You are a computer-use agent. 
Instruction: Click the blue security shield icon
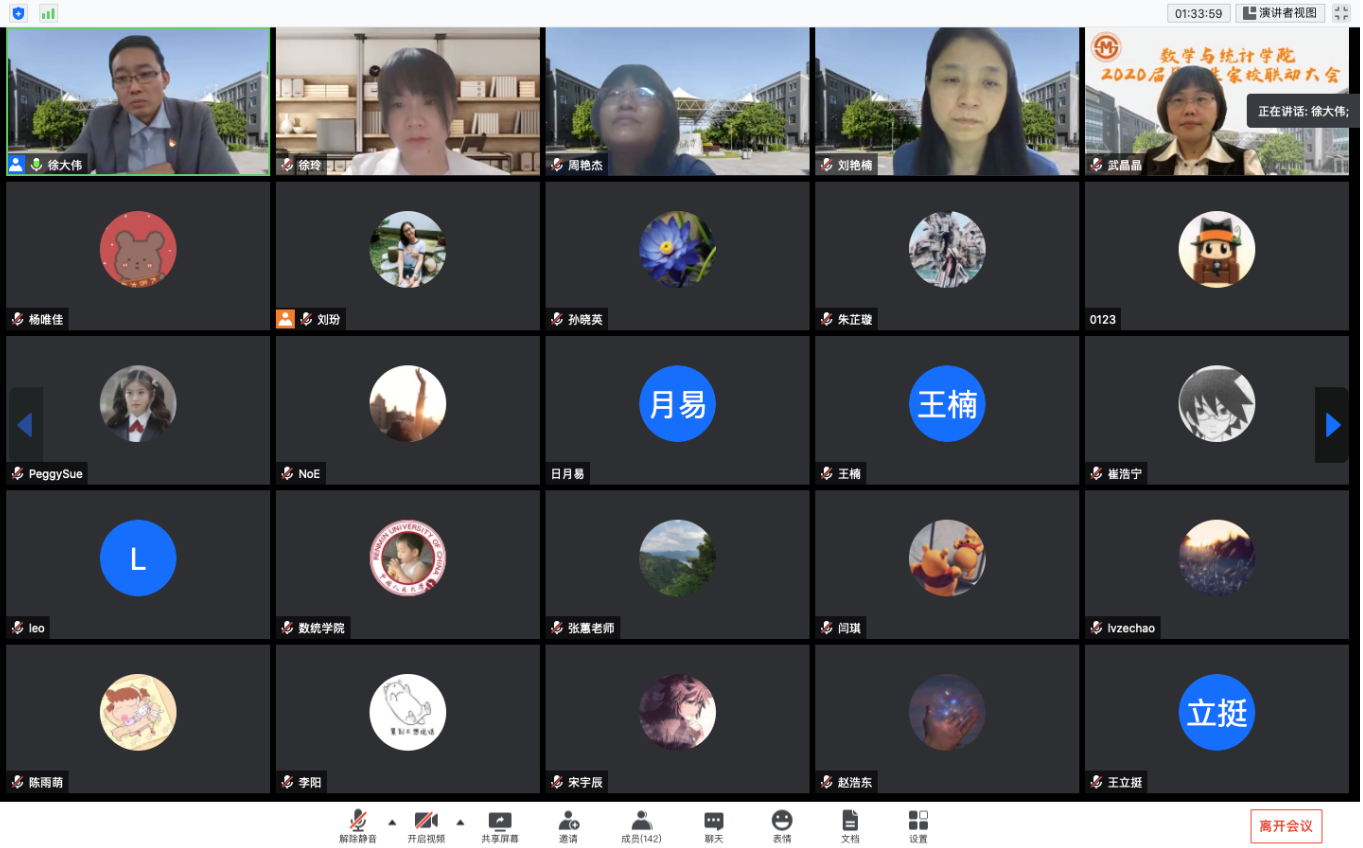[18, 13]
